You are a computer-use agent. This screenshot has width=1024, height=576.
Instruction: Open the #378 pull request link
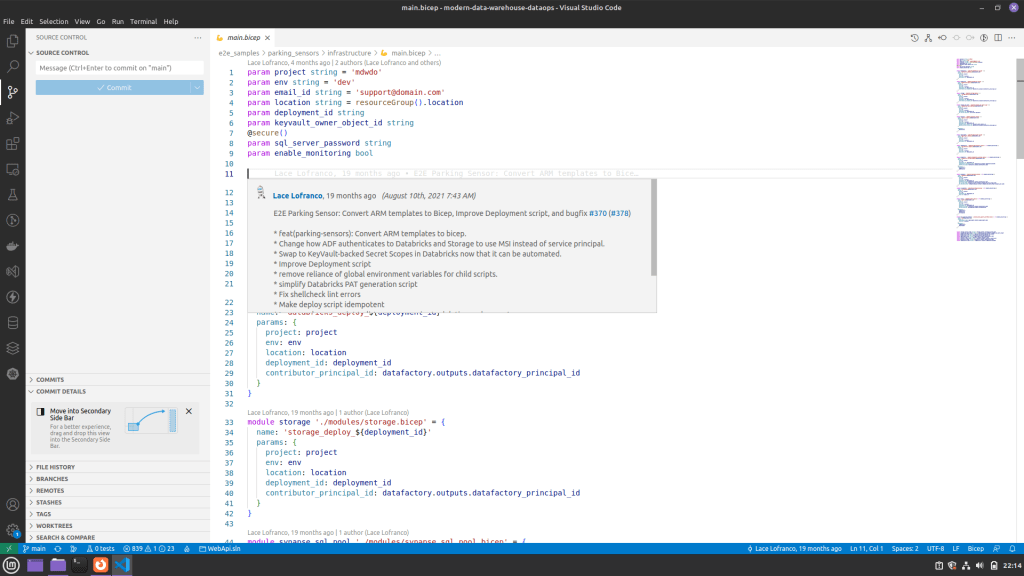(x=619, y=213)
